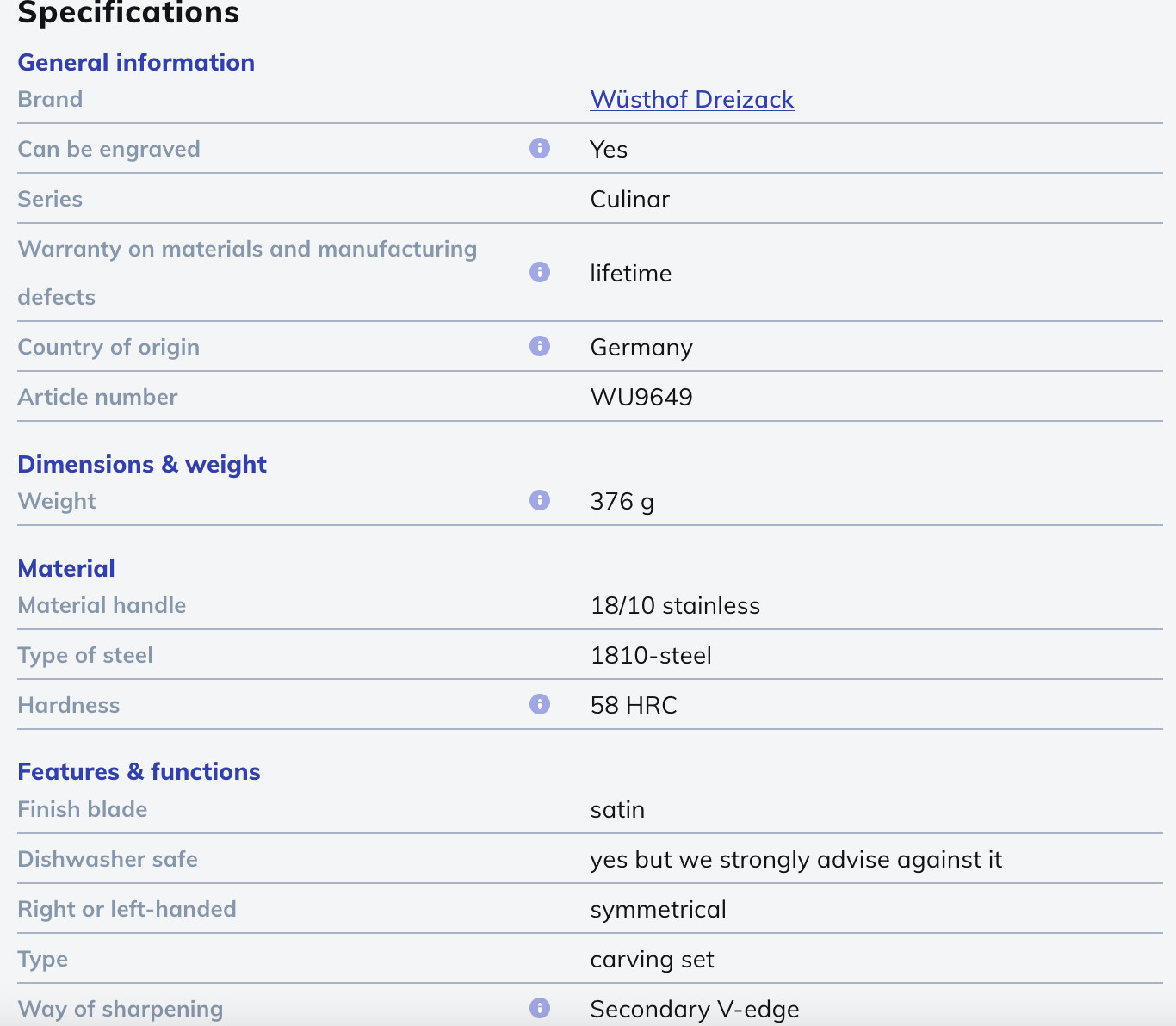Open the Wüsthof Dreizack brand link
The height and width of the screenshot is (1026, 1176).
pyautogui.click(x=692, y=99)
